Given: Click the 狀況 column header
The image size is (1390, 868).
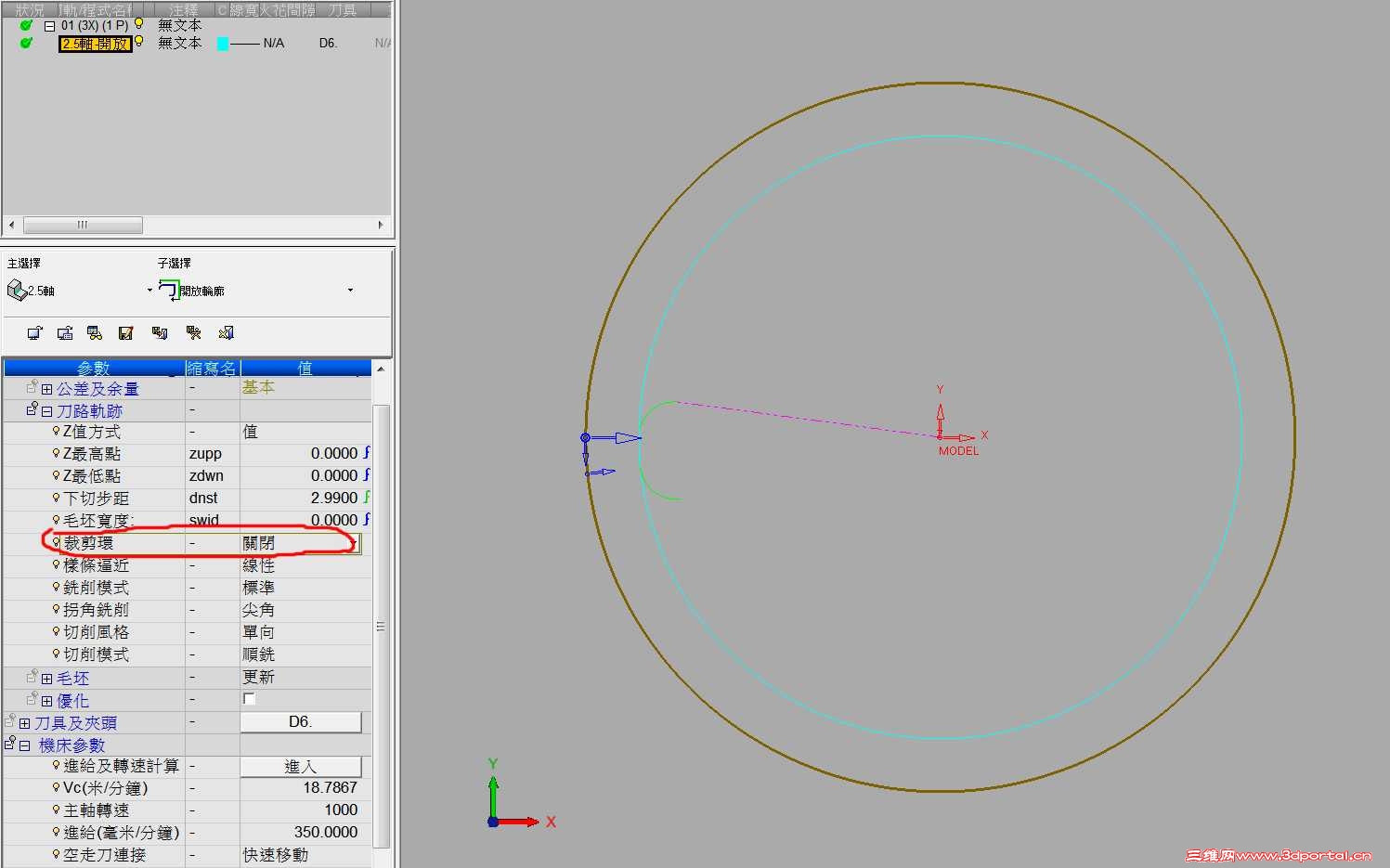Looking at the screenshot, I should [x=30, y=9].
